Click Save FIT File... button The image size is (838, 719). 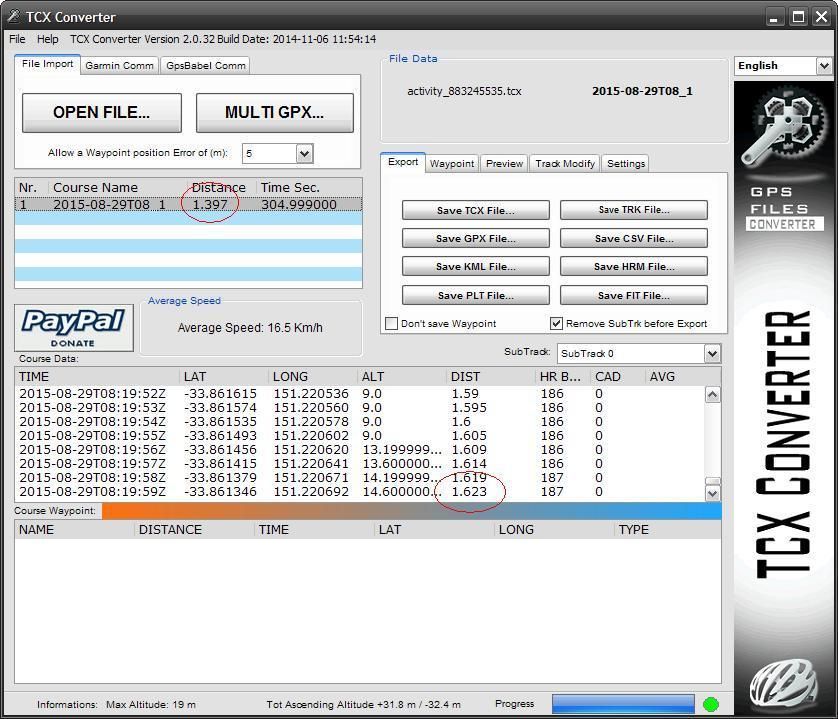click(634, 295)
